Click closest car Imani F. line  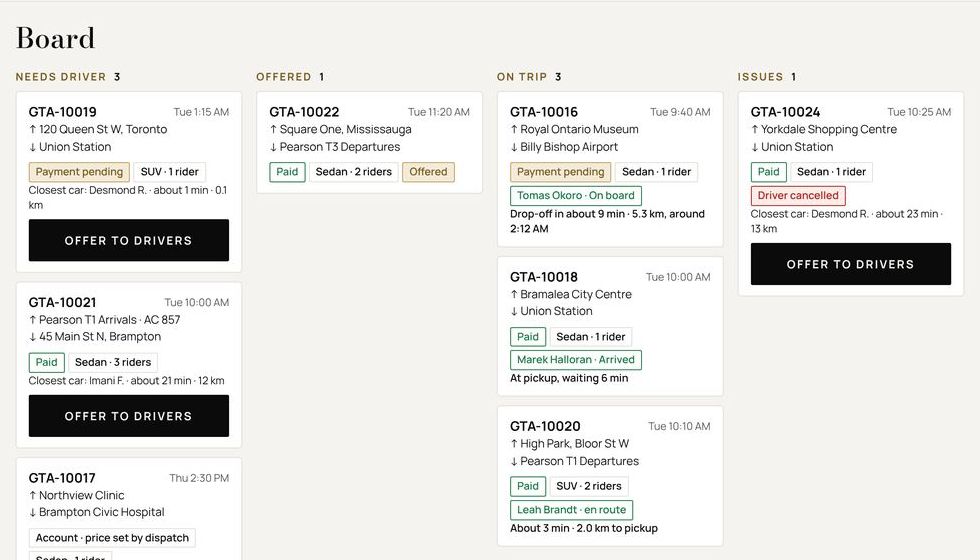pos(126,381)
